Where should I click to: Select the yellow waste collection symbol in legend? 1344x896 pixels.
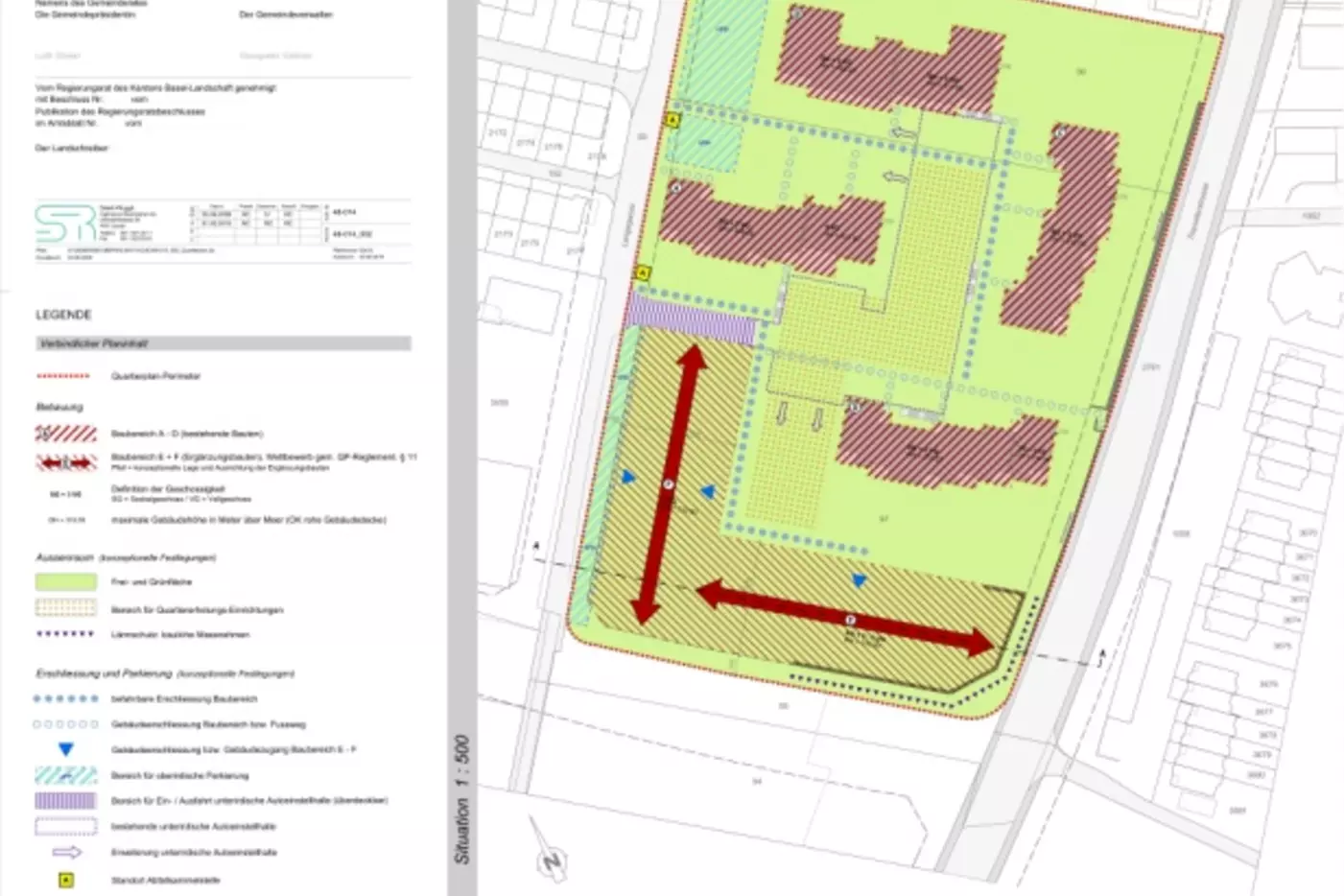coord(66,880)
